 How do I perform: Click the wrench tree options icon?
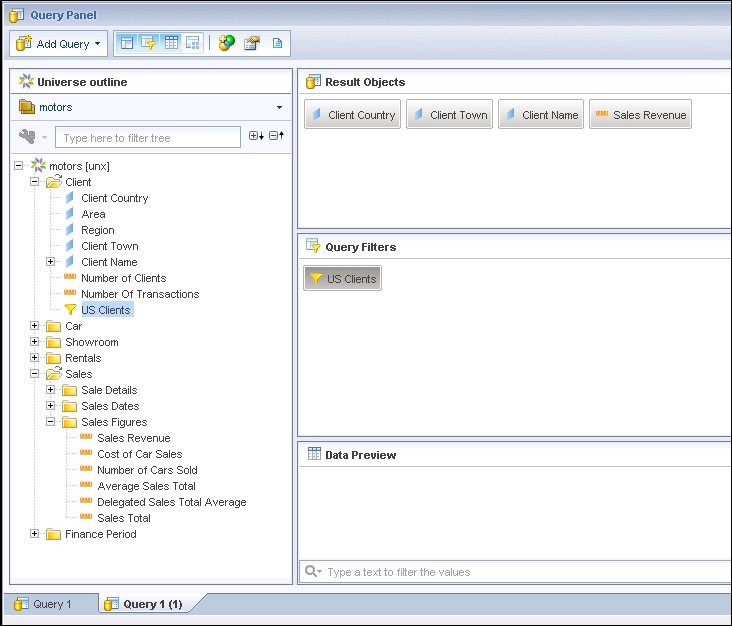coord(28,137)
